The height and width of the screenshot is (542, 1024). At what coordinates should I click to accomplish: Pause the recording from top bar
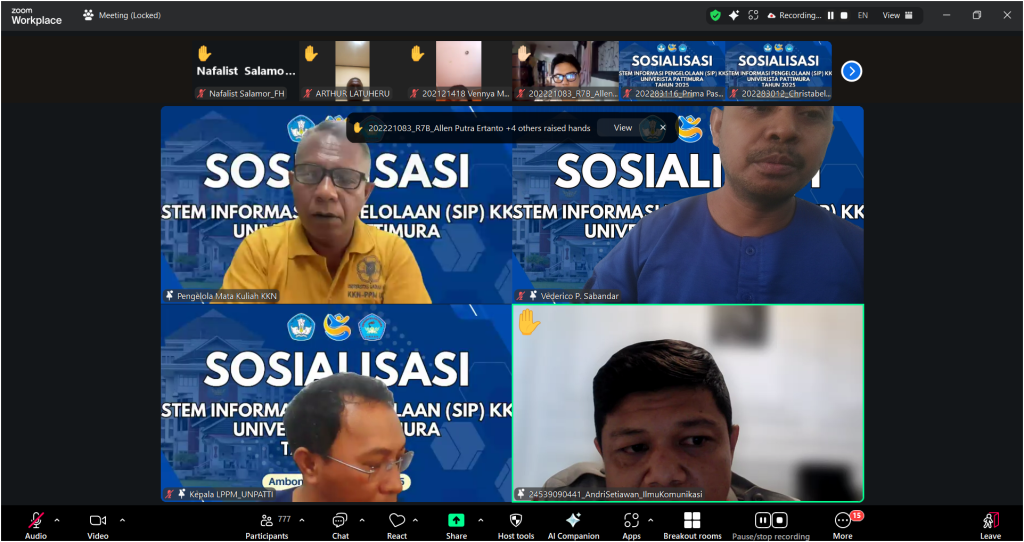(x=830, y=15)
